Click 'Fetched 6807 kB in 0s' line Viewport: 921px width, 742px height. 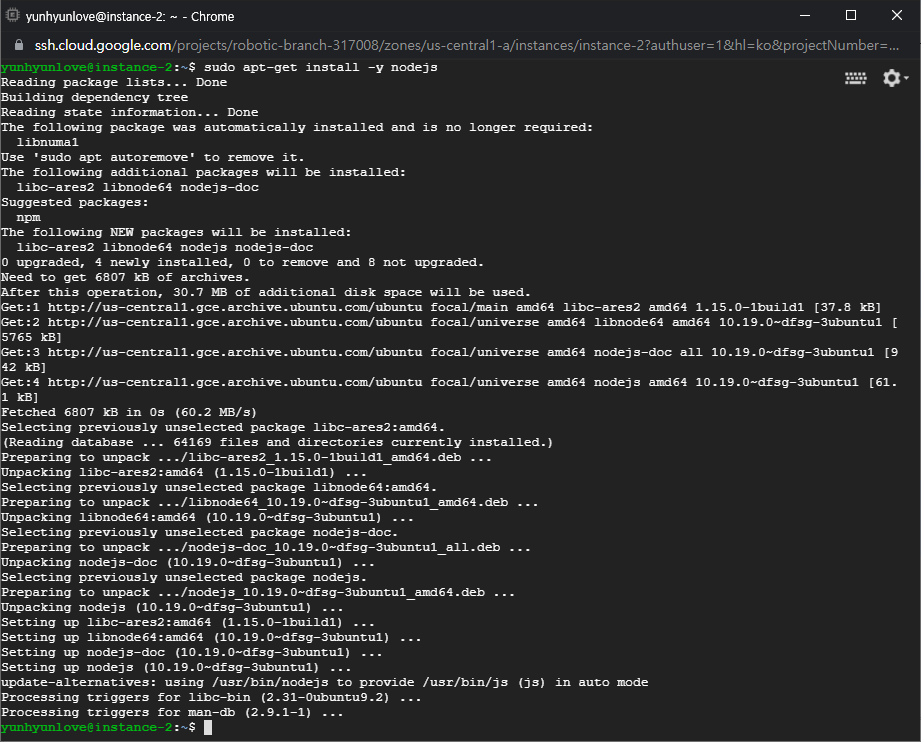[x=129, y=412]
